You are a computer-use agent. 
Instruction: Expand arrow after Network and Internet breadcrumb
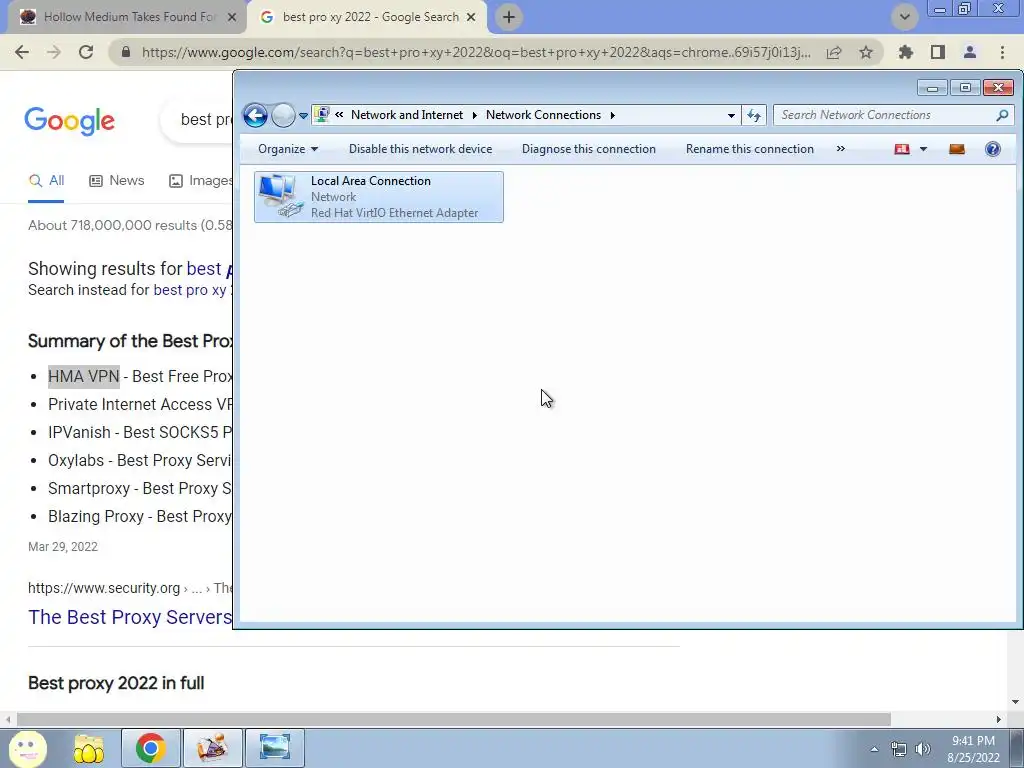point(475,115)
